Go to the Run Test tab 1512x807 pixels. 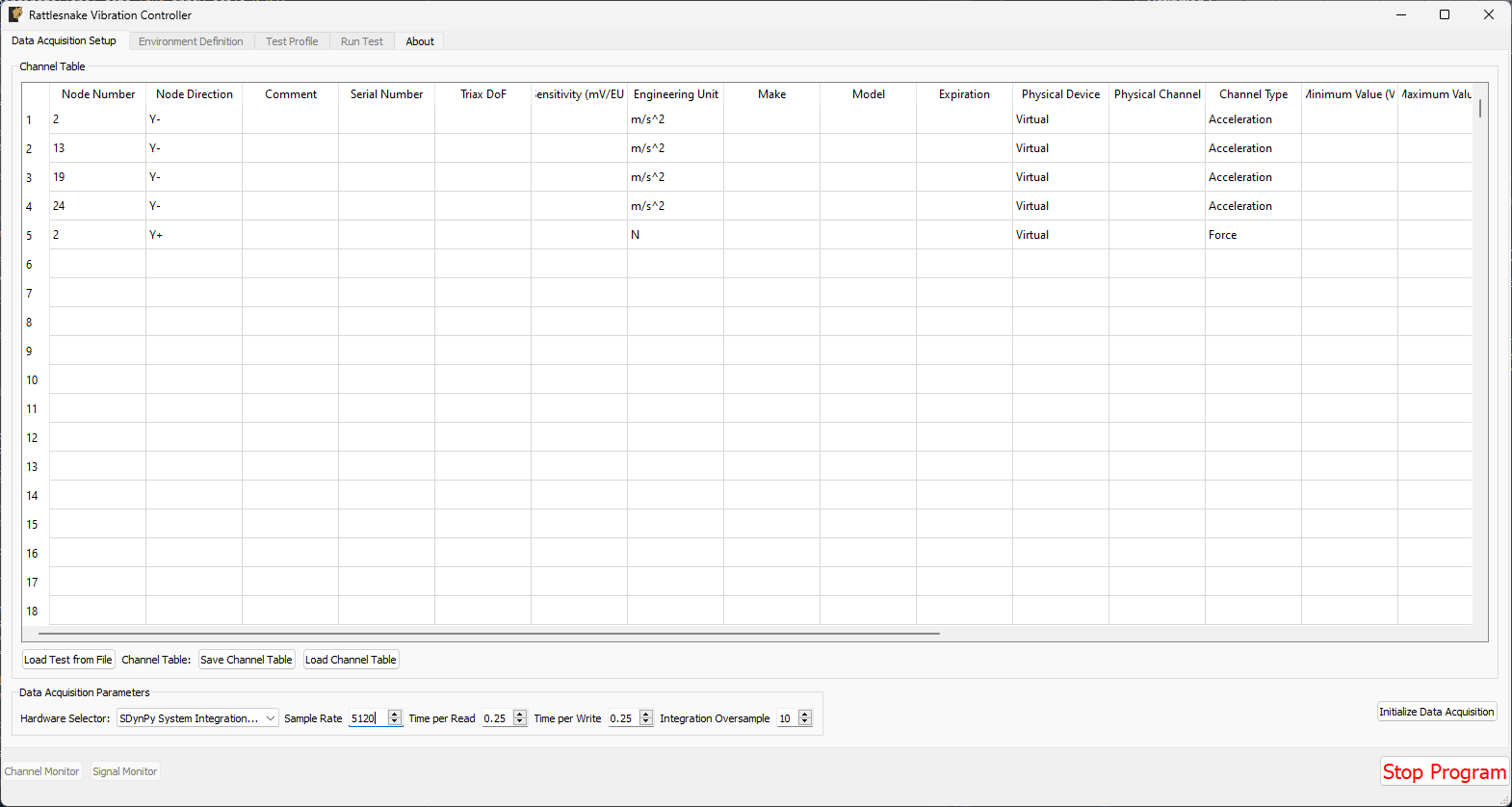[362, 41]
